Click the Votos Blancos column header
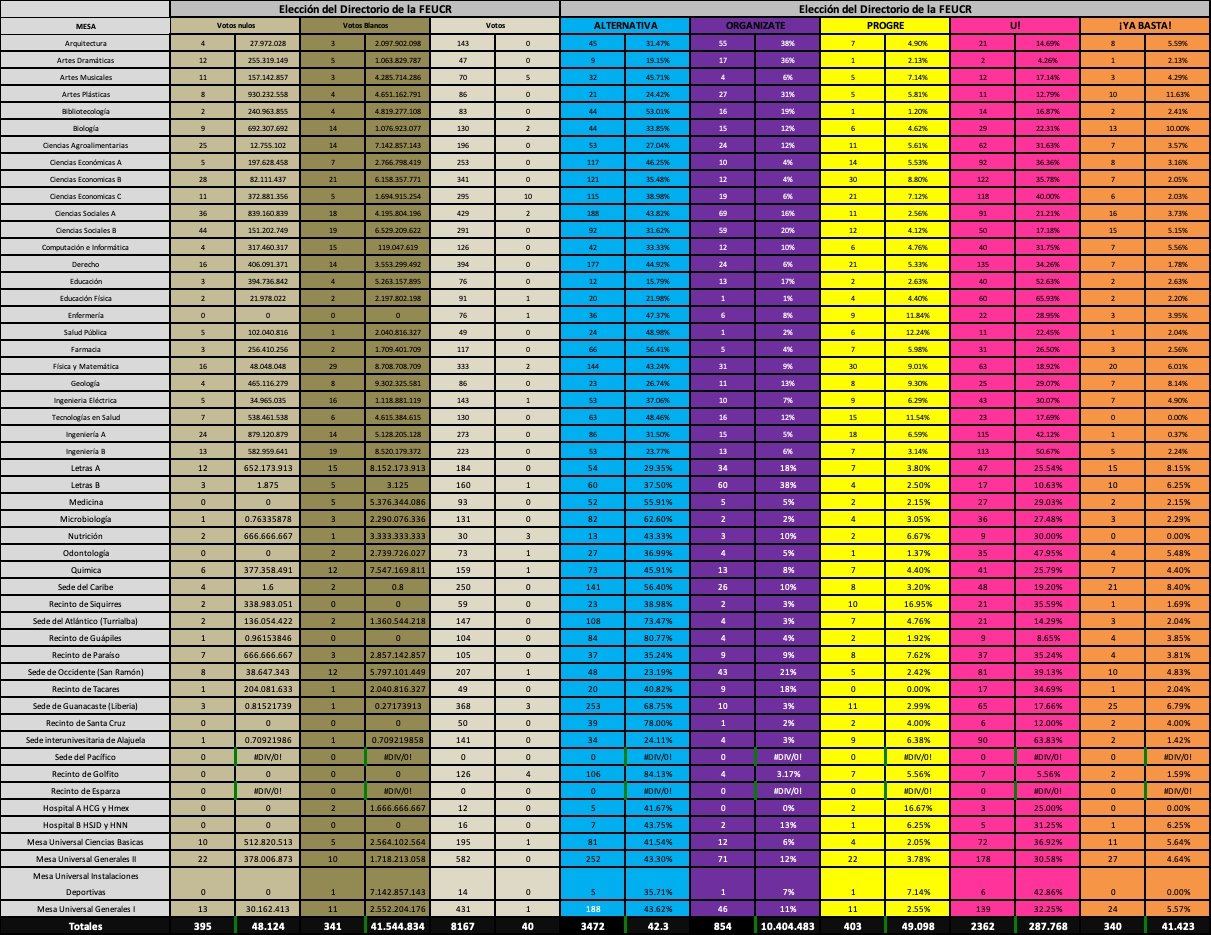 pos(365,25)
